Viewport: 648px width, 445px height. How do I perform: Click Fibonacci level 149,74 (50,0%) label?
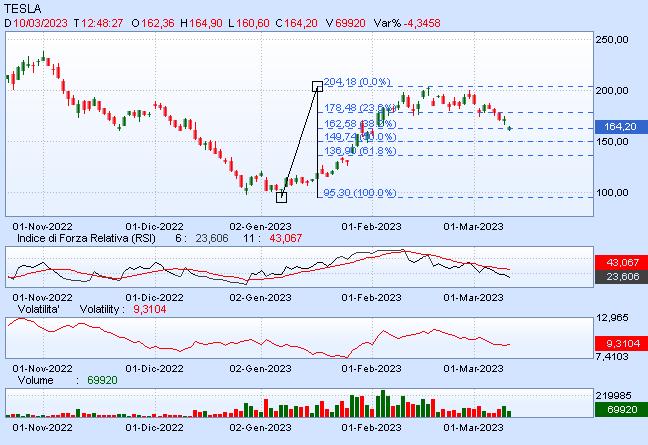coord(360,137)
